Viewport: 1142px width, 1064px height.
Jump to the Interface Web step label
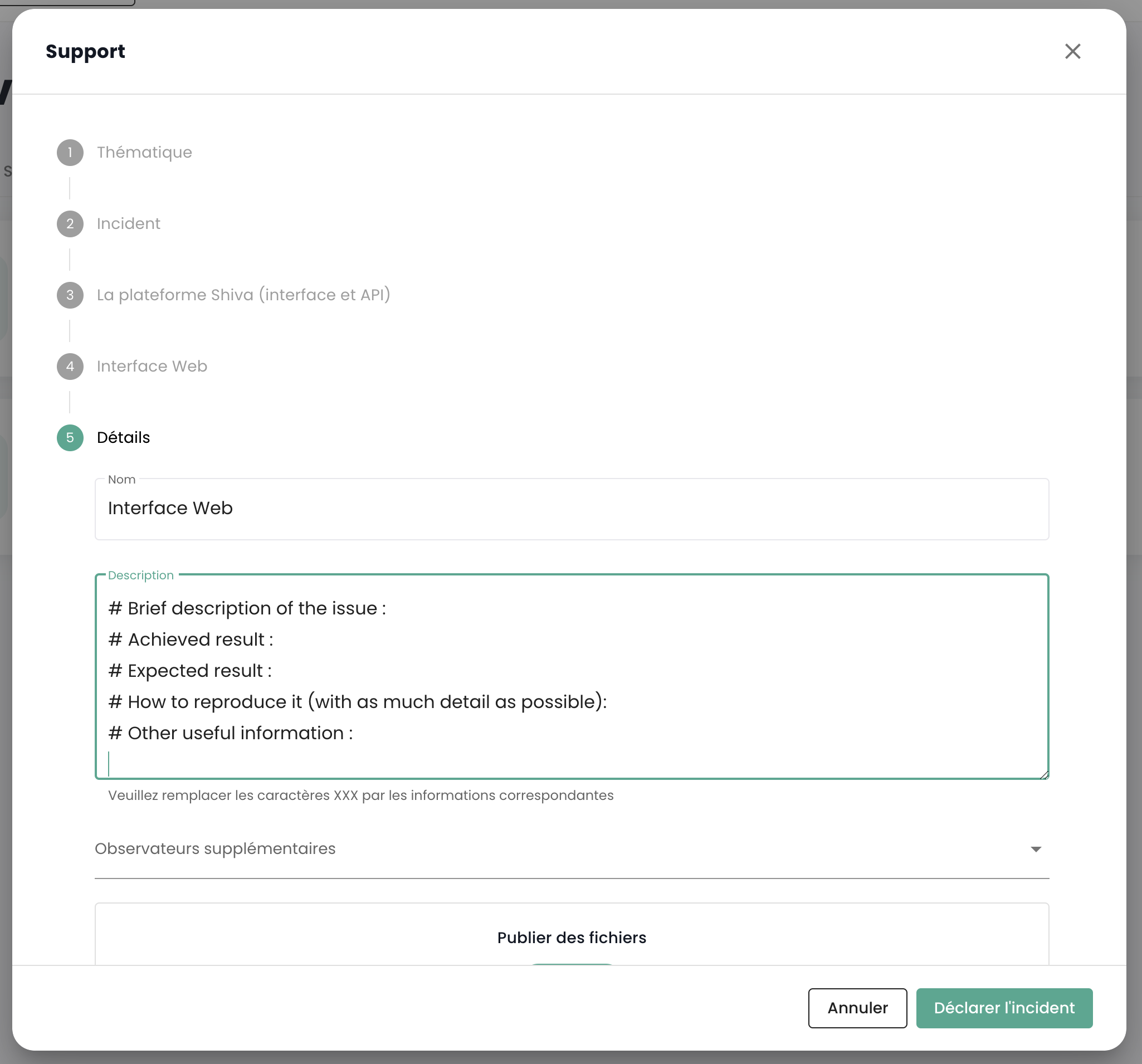click(152, 367)
